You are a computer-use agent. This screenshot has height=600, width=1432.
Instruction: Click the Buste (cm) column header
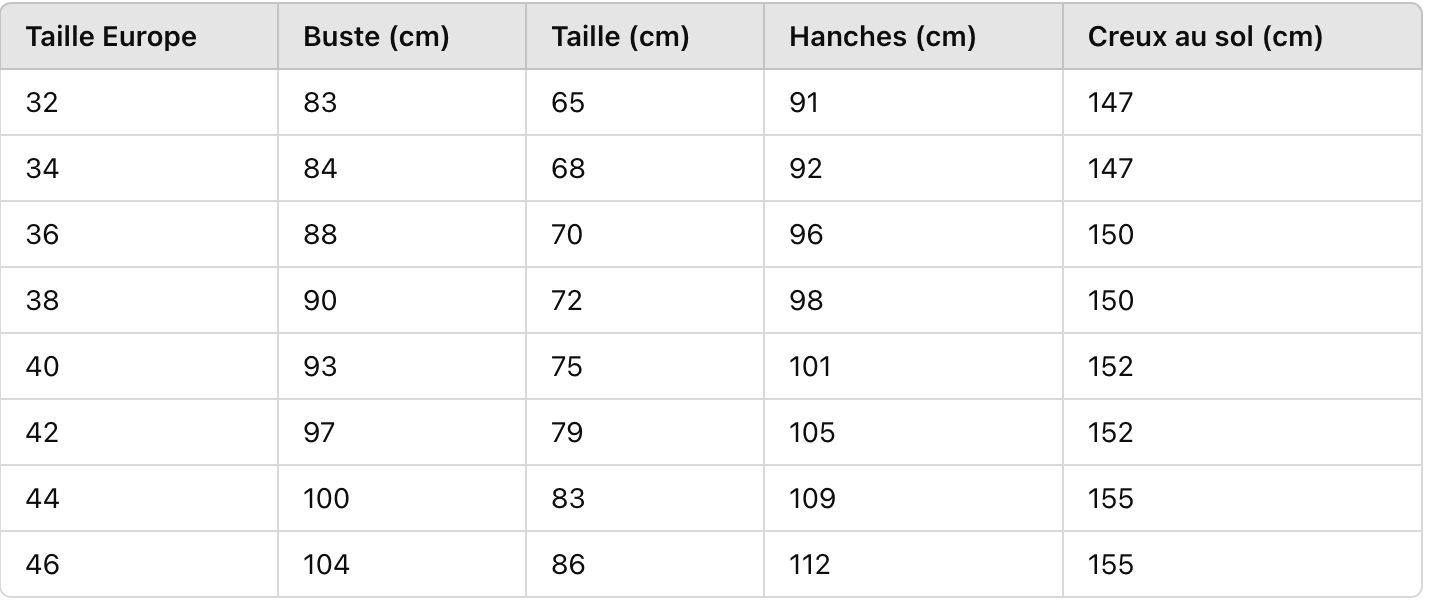(x=376, y=37)
